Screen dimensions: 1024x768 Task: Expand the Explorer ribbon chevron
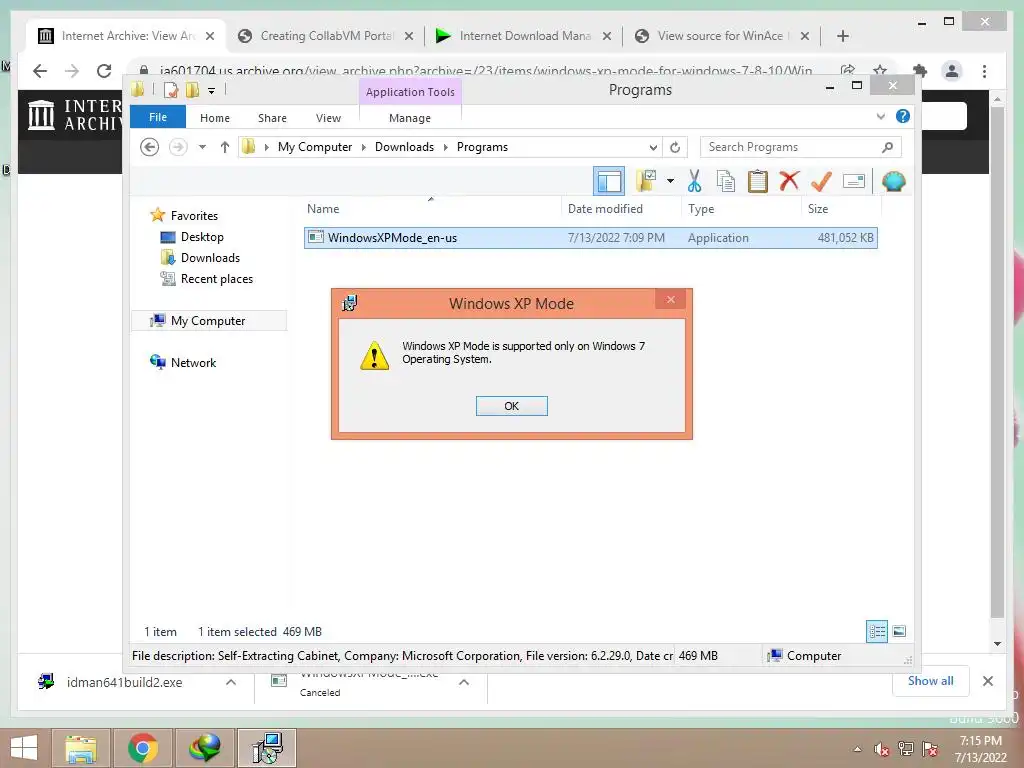point(881,116)
